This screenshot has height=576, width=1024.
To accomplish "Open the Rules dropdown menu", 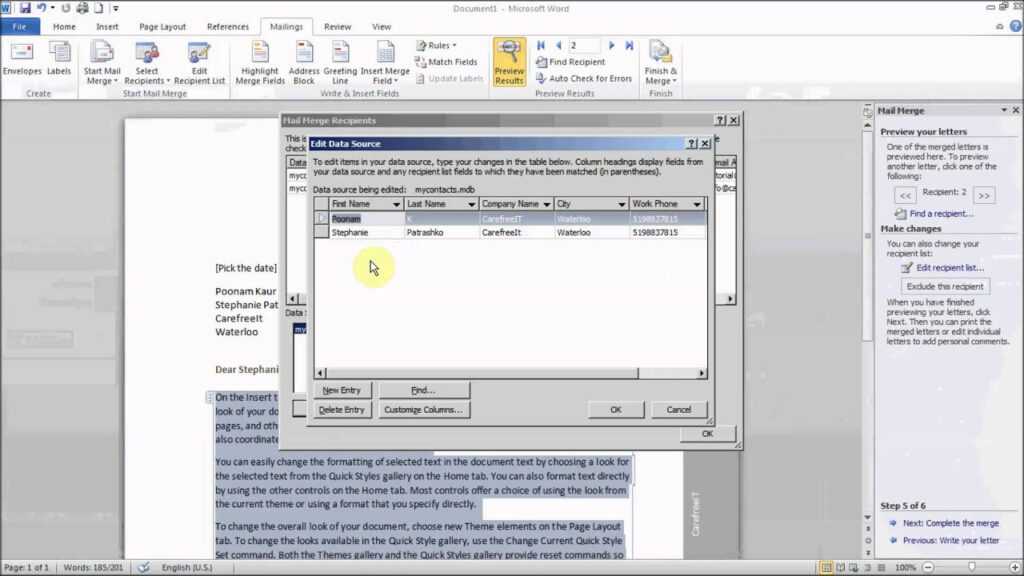I will point(437,45).
